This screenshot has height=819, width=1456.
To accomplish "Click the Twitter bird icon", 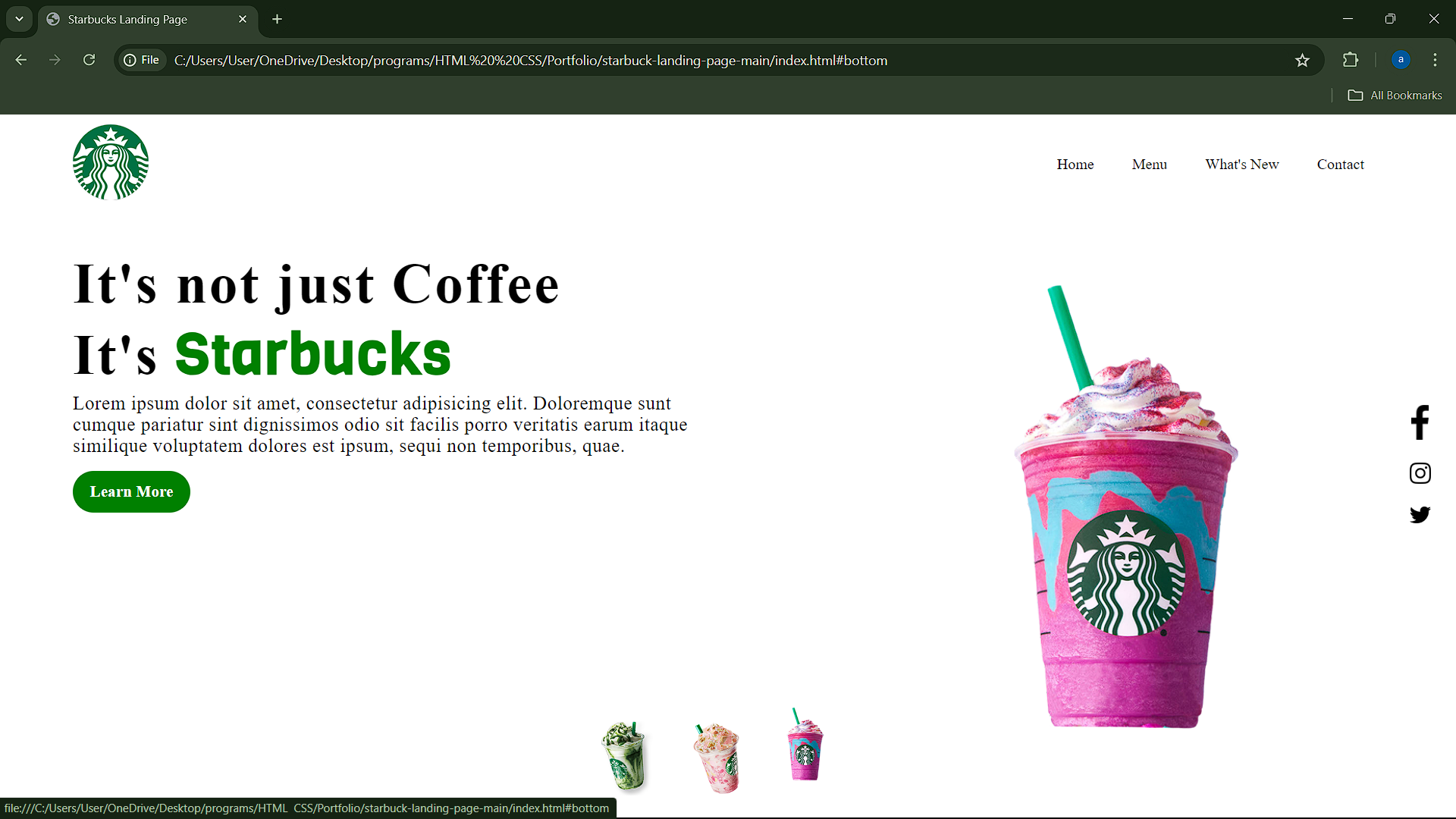I will point(1420,515).
